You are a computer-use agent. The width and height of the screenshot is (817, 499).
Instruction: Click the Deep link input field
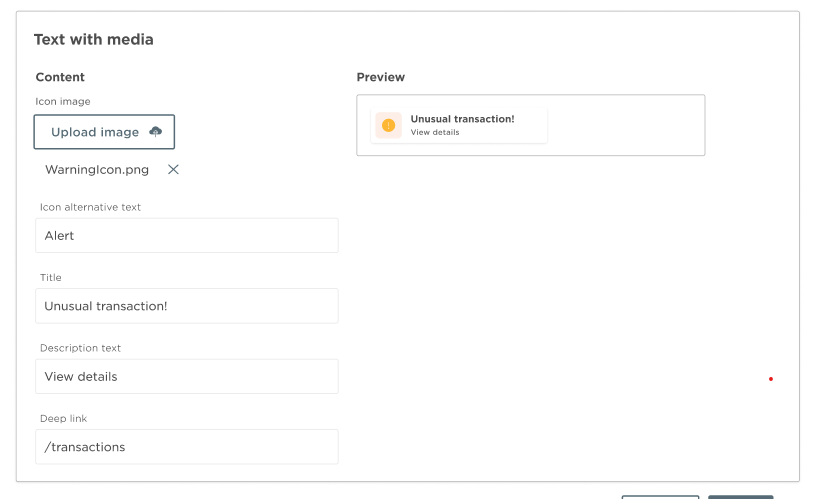(x=186, y=447)
